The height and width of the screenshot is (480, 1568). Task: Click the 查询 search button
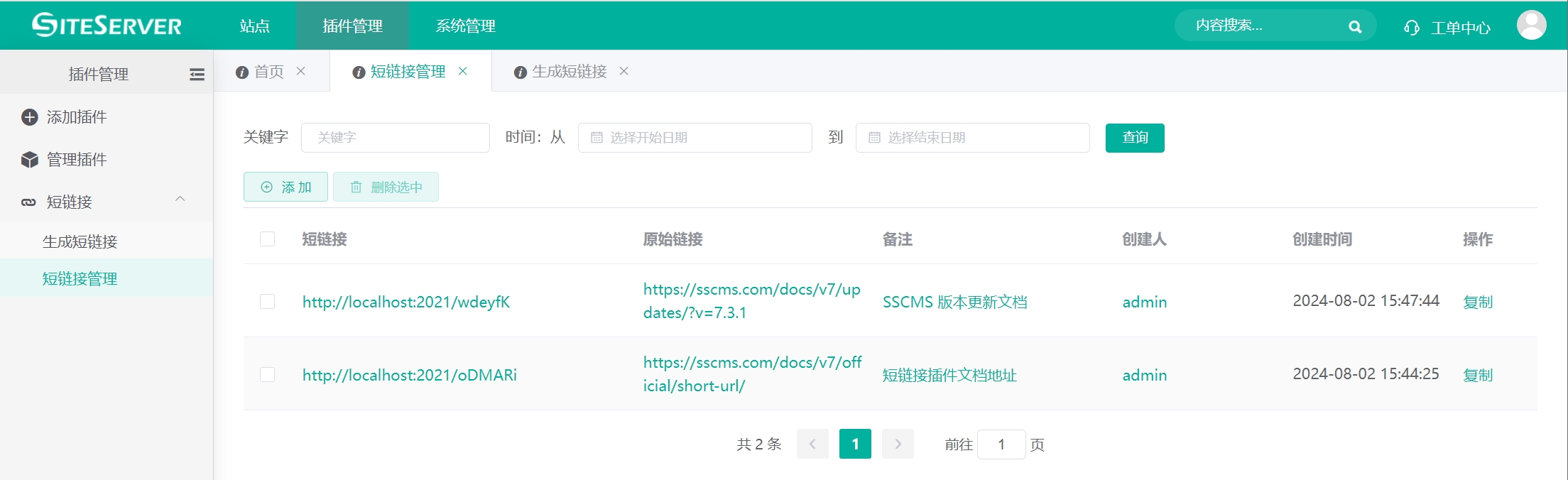tap(1134, 138)
